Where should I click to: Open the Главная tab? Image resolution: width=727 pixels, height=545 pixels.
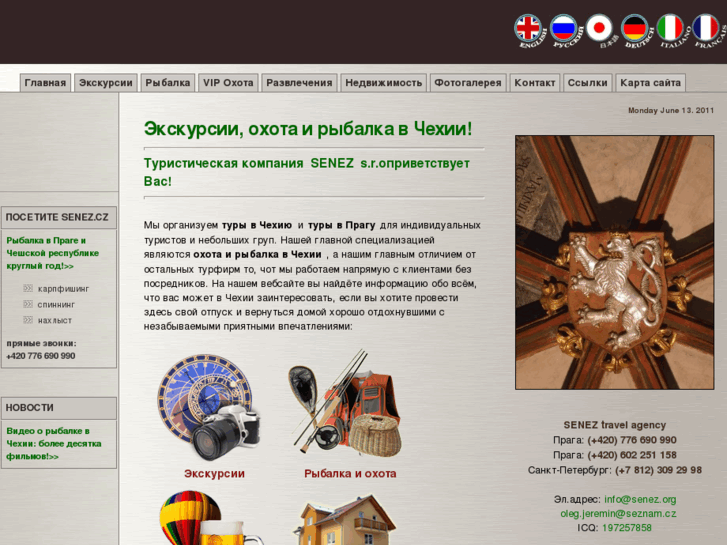(x=45, y=83)
